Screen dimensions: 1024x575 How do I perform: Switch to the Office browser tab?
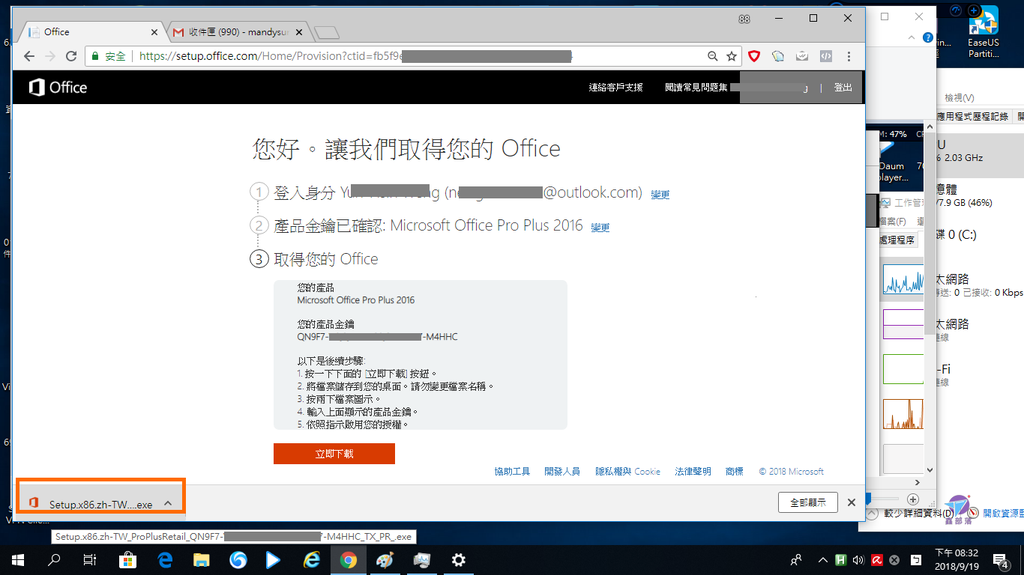click(91, 31)
